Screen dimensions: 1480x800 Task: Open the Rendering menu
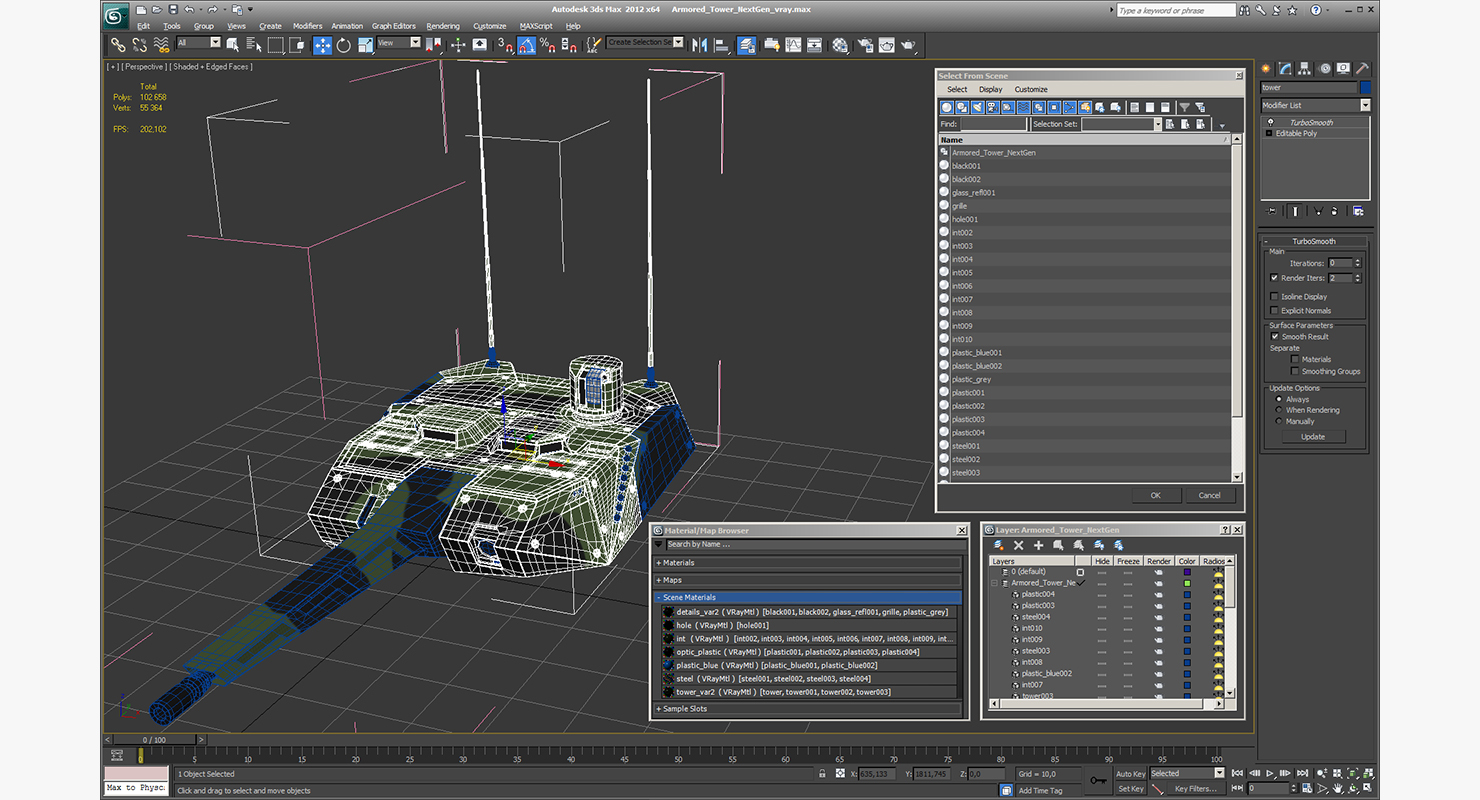[x=443, y=26]
